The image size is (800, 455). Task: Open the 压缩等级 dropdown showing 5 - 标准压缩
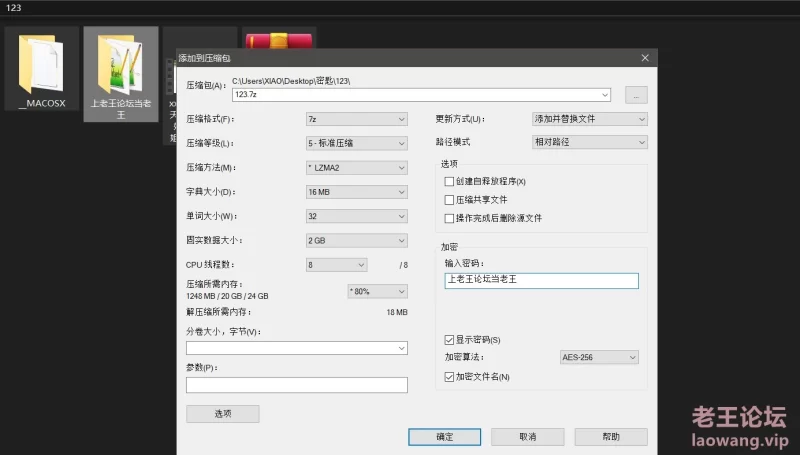357,143
